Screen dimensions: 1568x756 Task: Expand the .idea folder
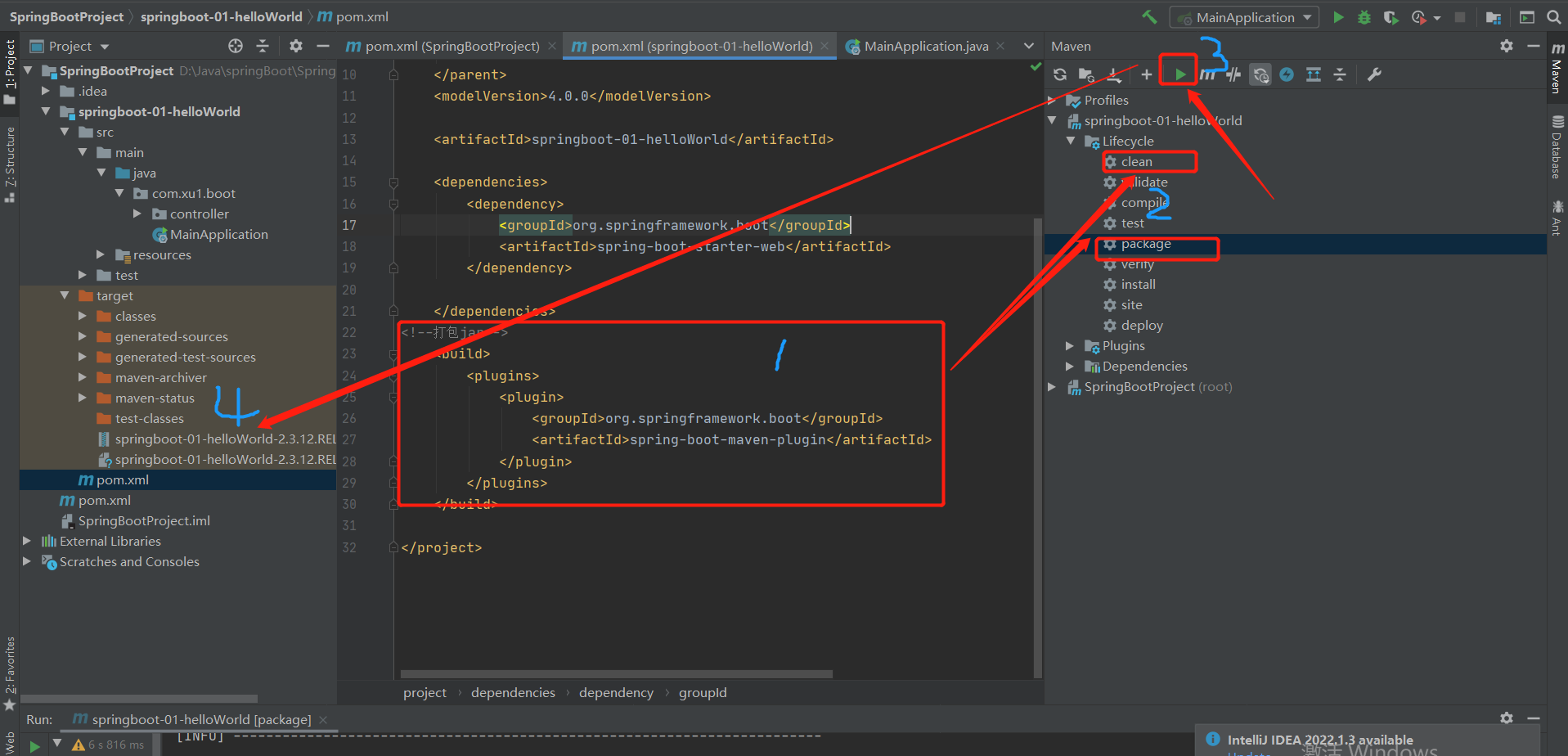46,91
